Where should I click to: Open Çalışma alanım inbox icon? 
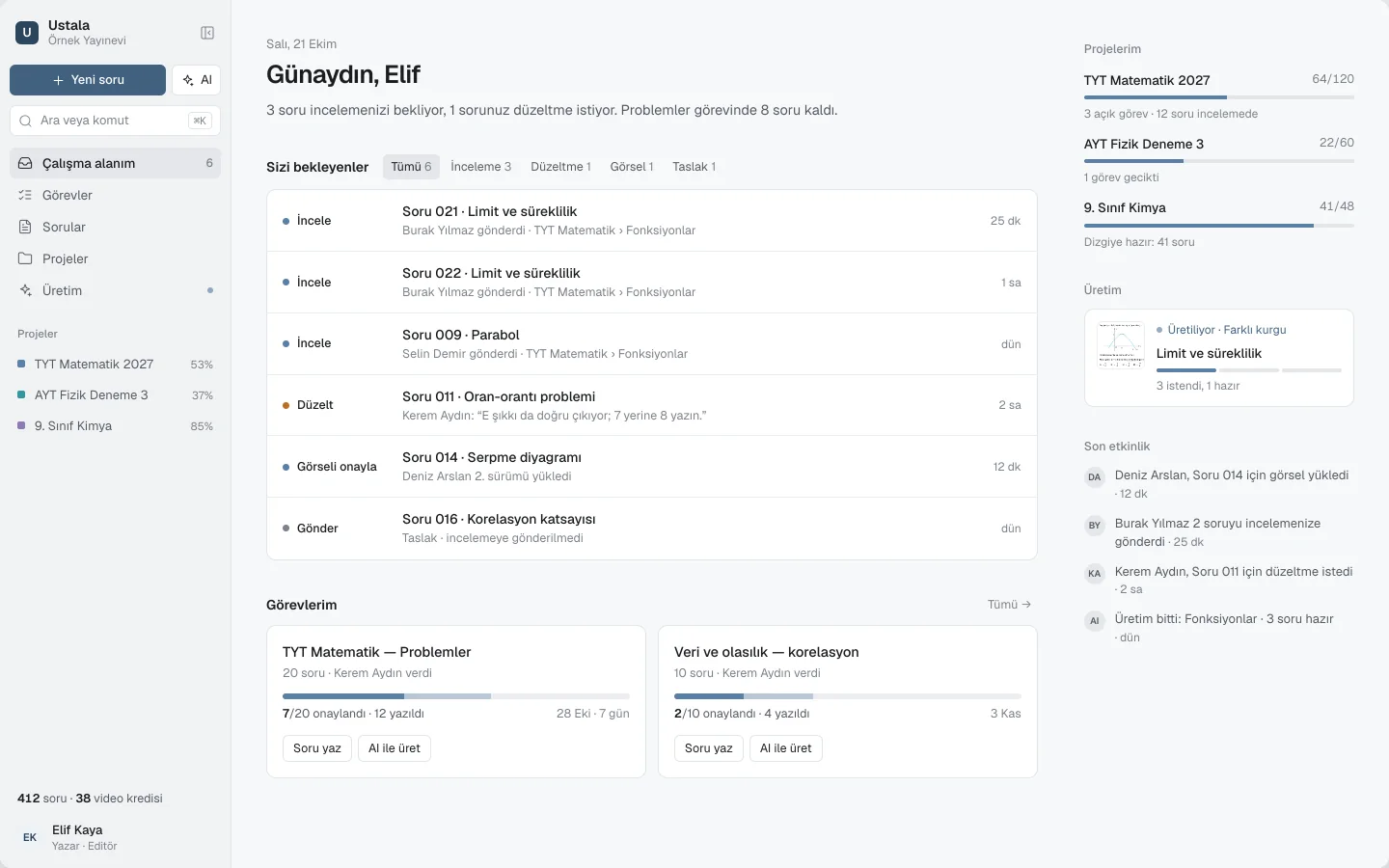[x=25, y=163]
